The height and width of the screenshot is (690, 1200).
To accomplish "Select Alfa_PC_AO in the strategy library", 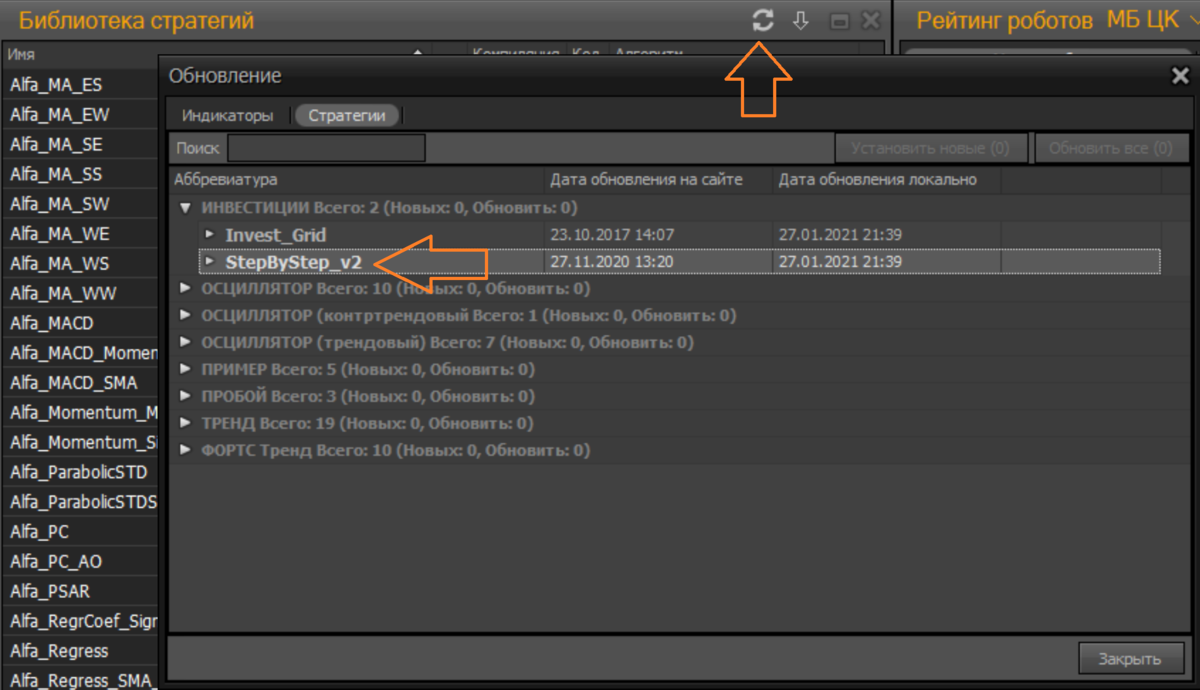I will [x=56, y=562].
